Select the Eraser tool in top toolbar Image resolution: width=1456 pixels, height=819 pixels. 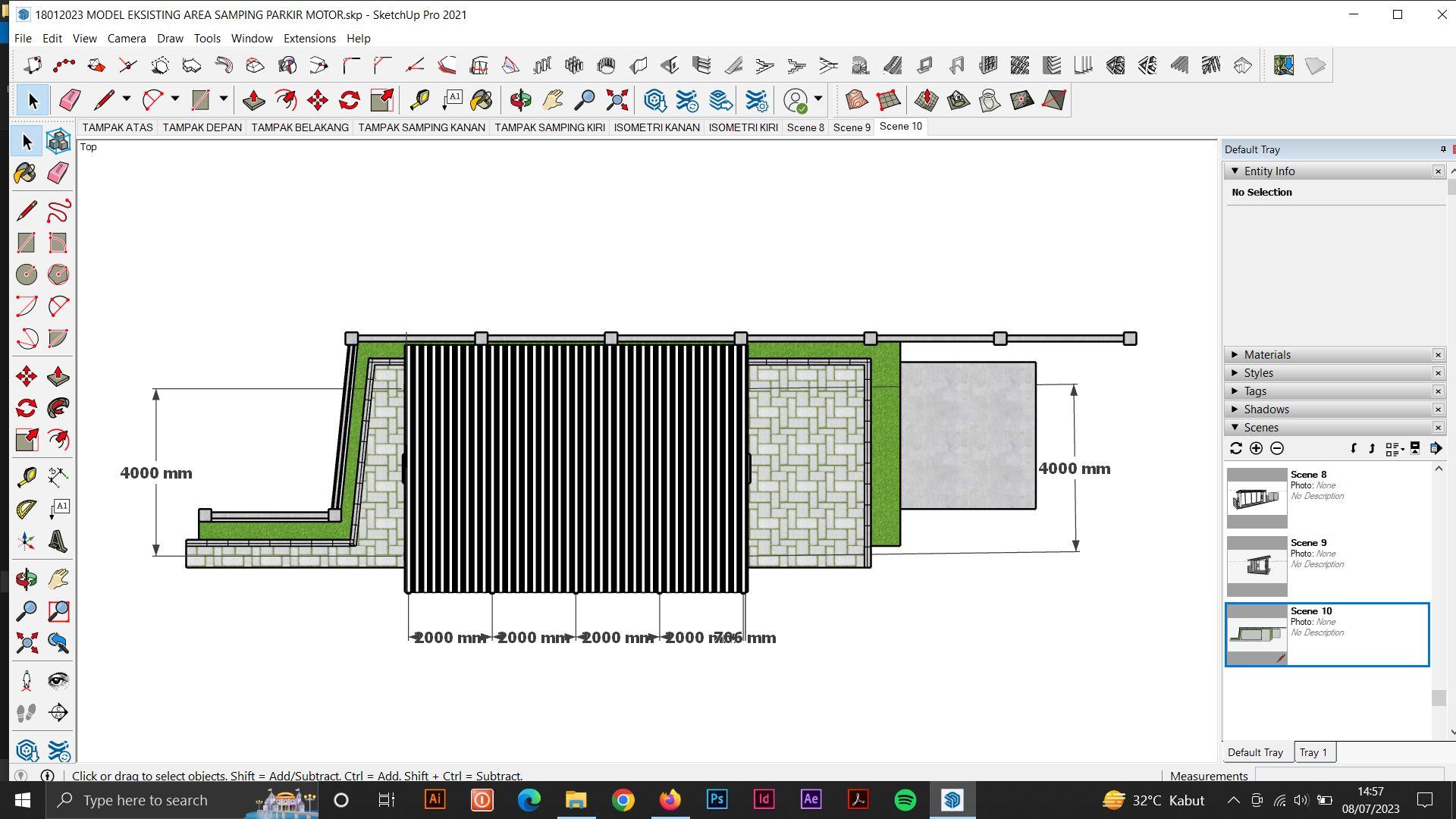69,100
